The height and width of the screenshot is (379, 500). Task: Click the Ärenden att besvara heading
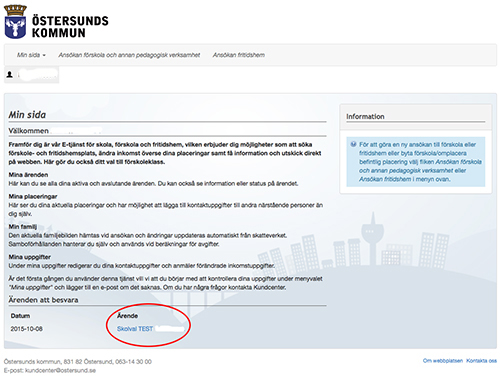[x=43, y=300]
